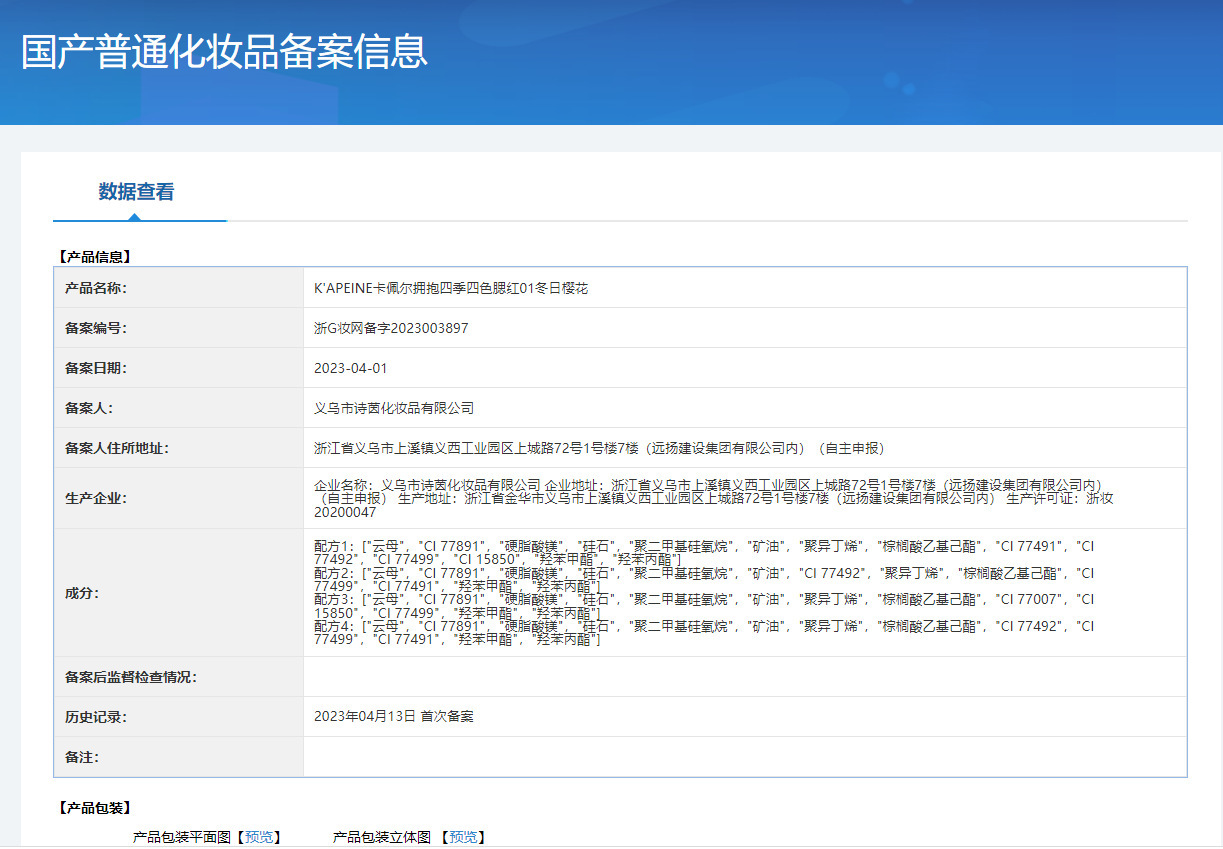Click 预览 link for 产品包装立体图
Screen dimensions: 1223x849
coord(462,837)
